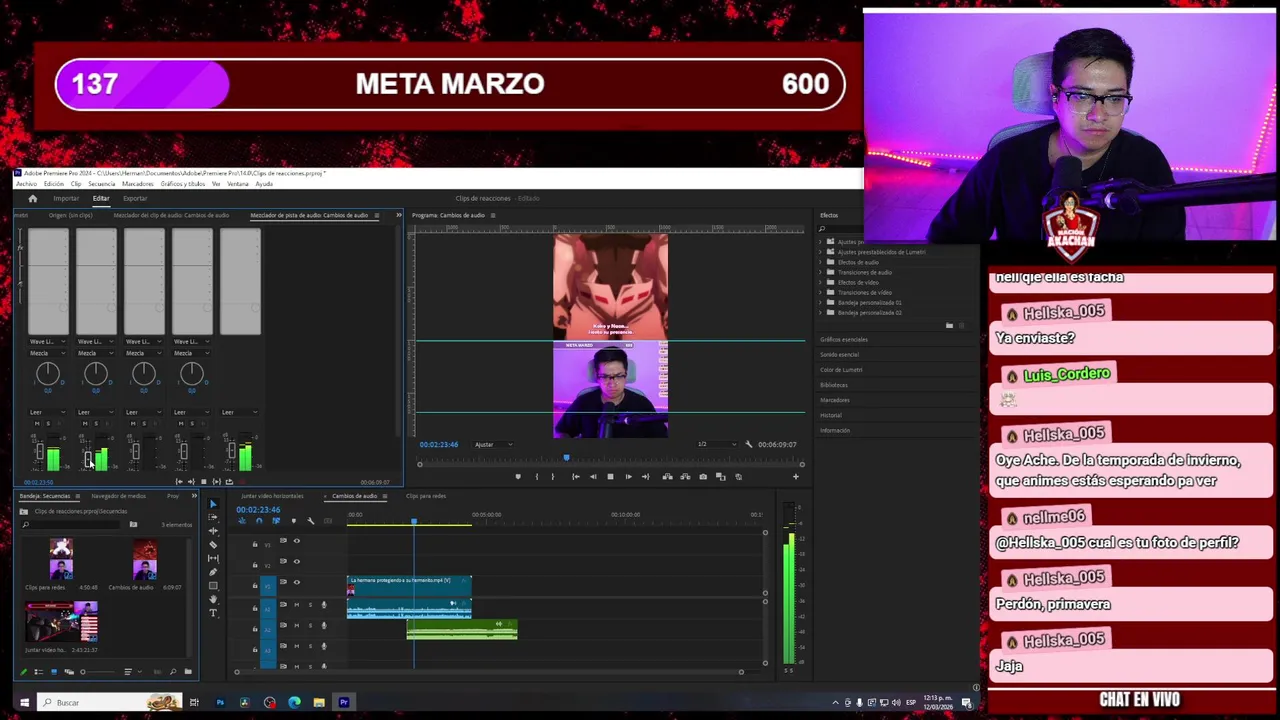This screenshot has width=1280, height=720.
Task: Open Clips para redes timeline tab
Action: click(426, 496)
